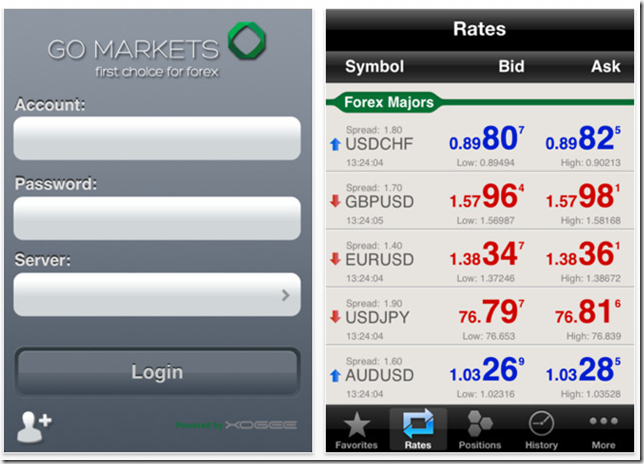The width and height of the screenshot is (644, 464).
Task: Click the EURUSD down arrow icon
Action: tap(336, 259)
